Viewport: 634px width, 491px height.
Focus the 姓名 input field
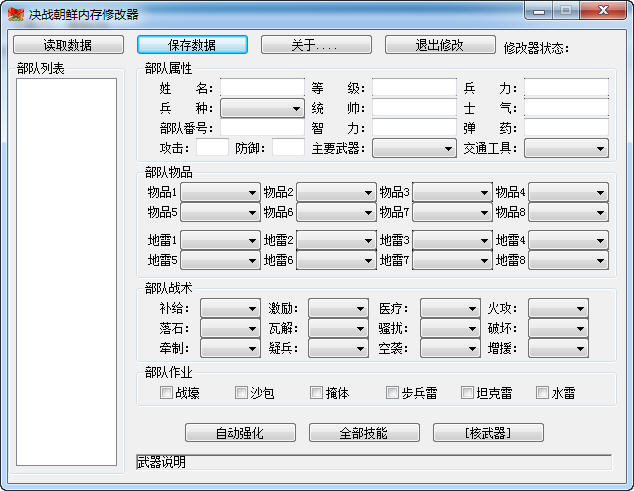pyautogui.click(x=262, y=88)
